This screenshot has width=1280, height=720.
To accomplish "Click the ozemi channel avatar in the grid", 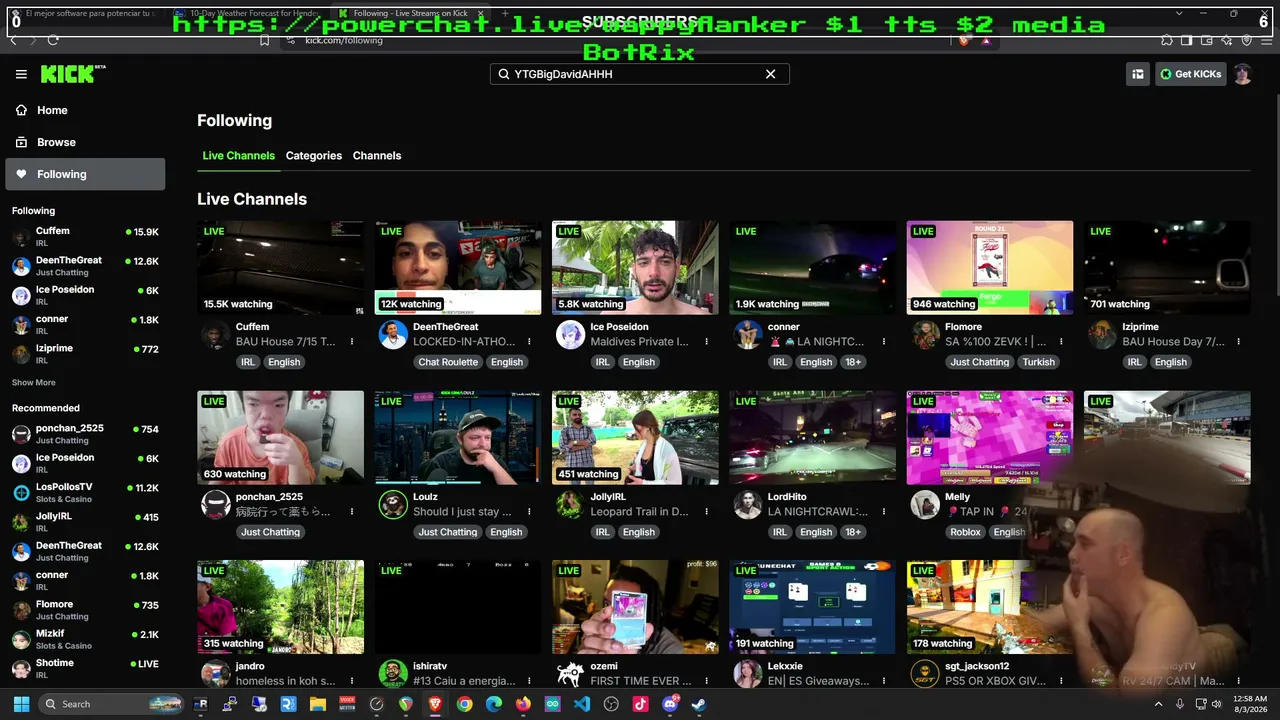I will (x=570, y=674).
